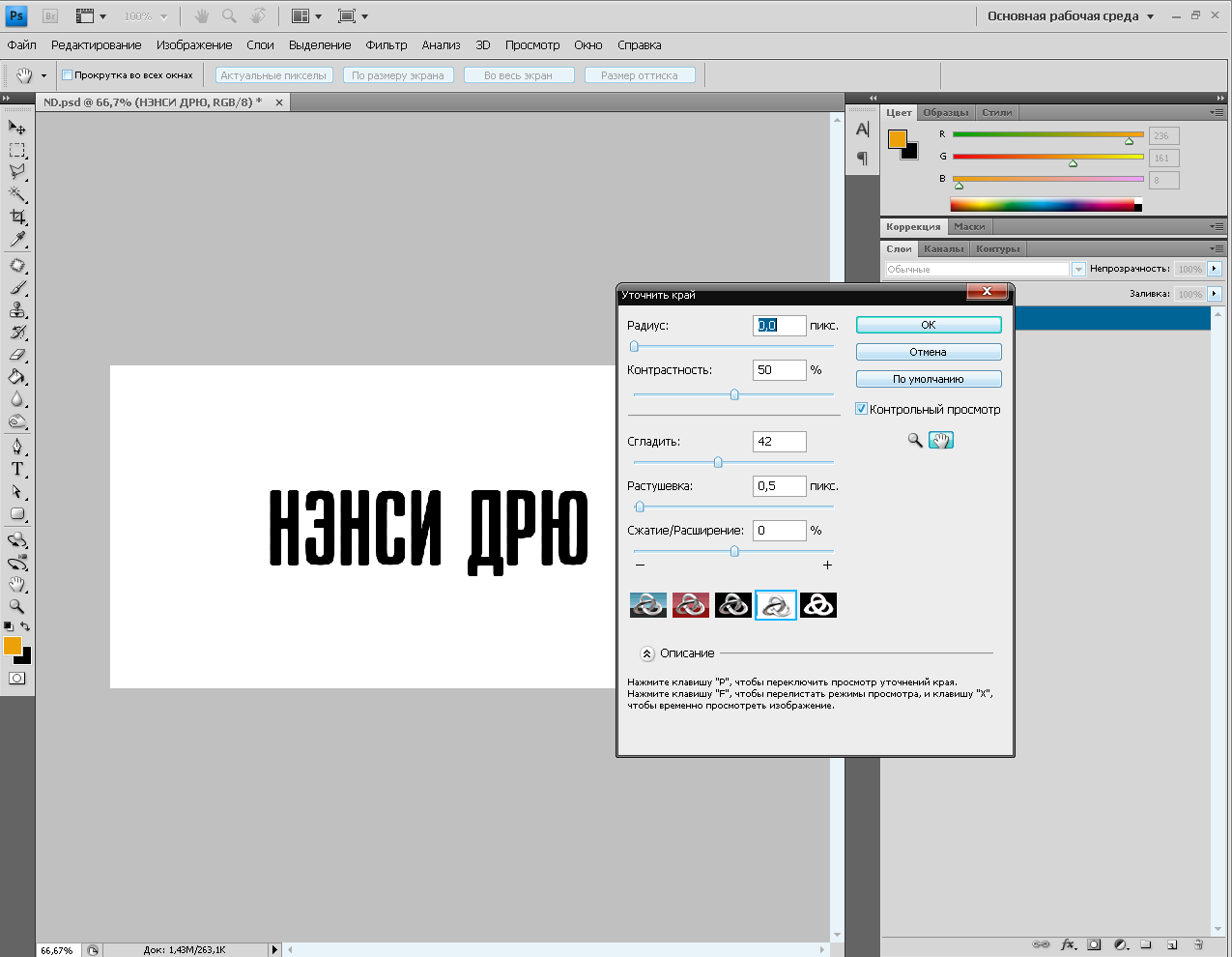The image size is (1232, 957).
Task: Switch to the Каналы tab
Action: coord(943,249)
